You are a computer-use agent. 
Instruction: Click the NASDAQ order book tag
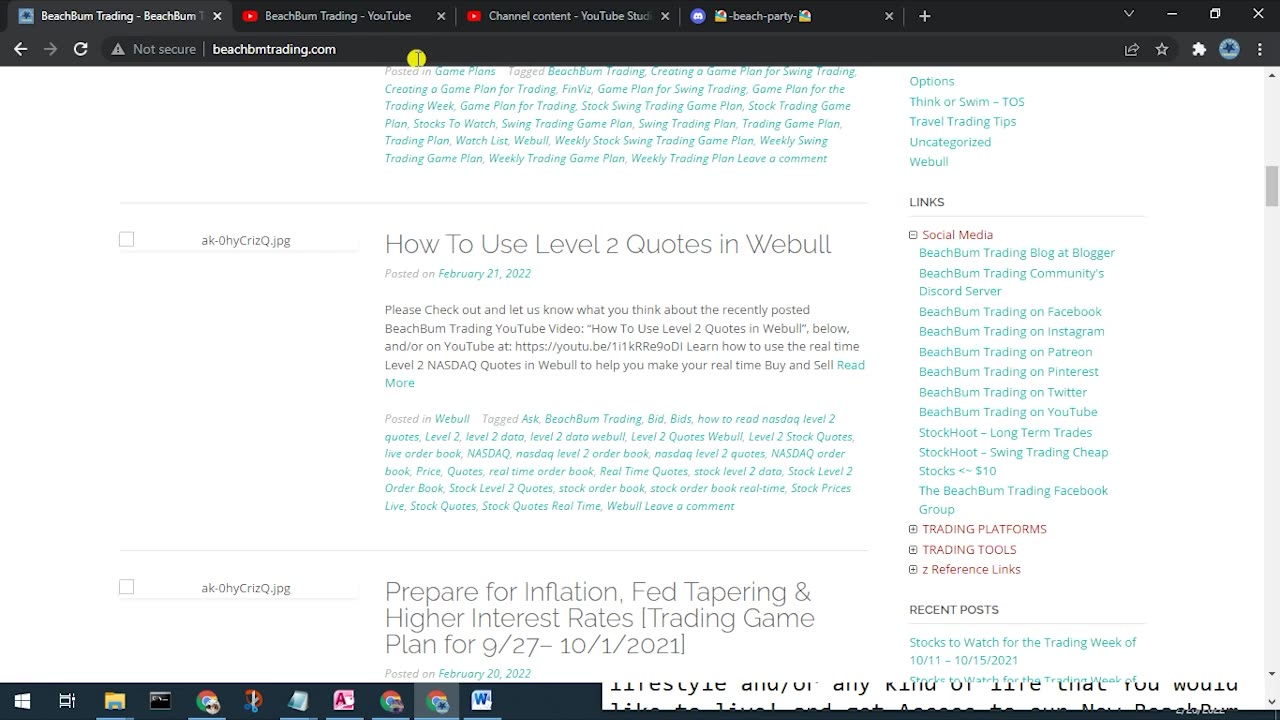615,462
